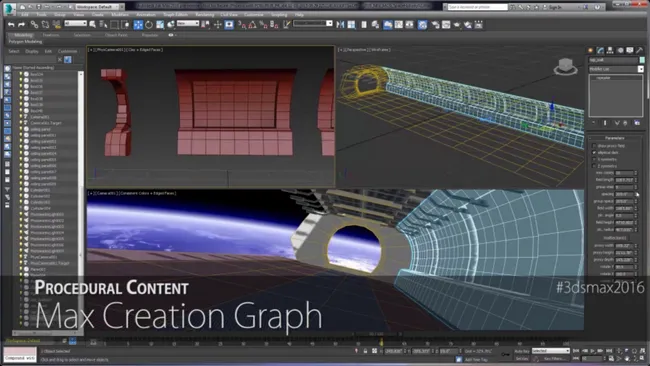Switch to the Motion command panel
Viewport: 650px width, 366px height.
coord(620,50)
